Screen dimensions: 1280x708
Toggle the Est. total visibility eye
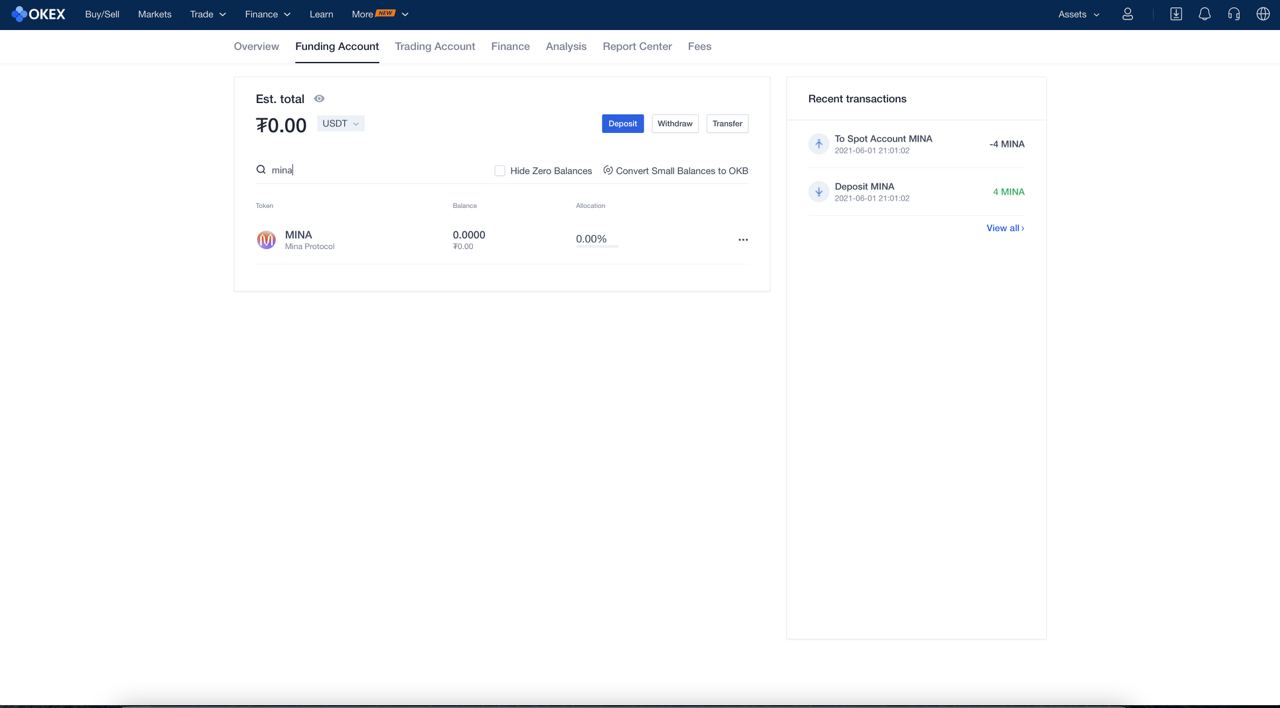319,99
